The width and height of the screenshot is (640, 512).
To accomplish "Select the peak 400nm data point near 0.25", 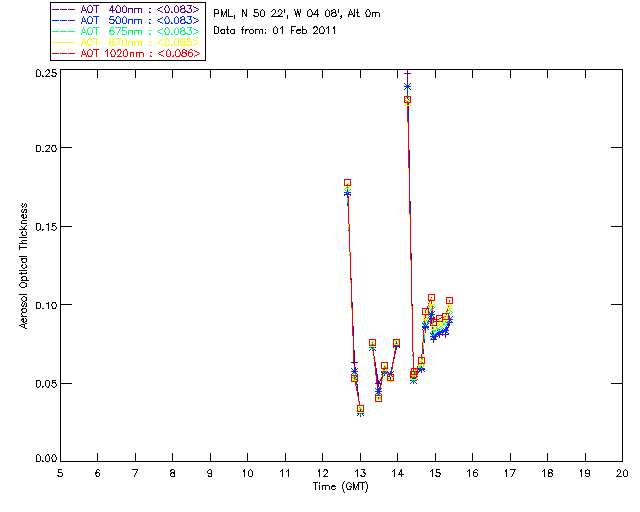I will [x=407, y=73].
